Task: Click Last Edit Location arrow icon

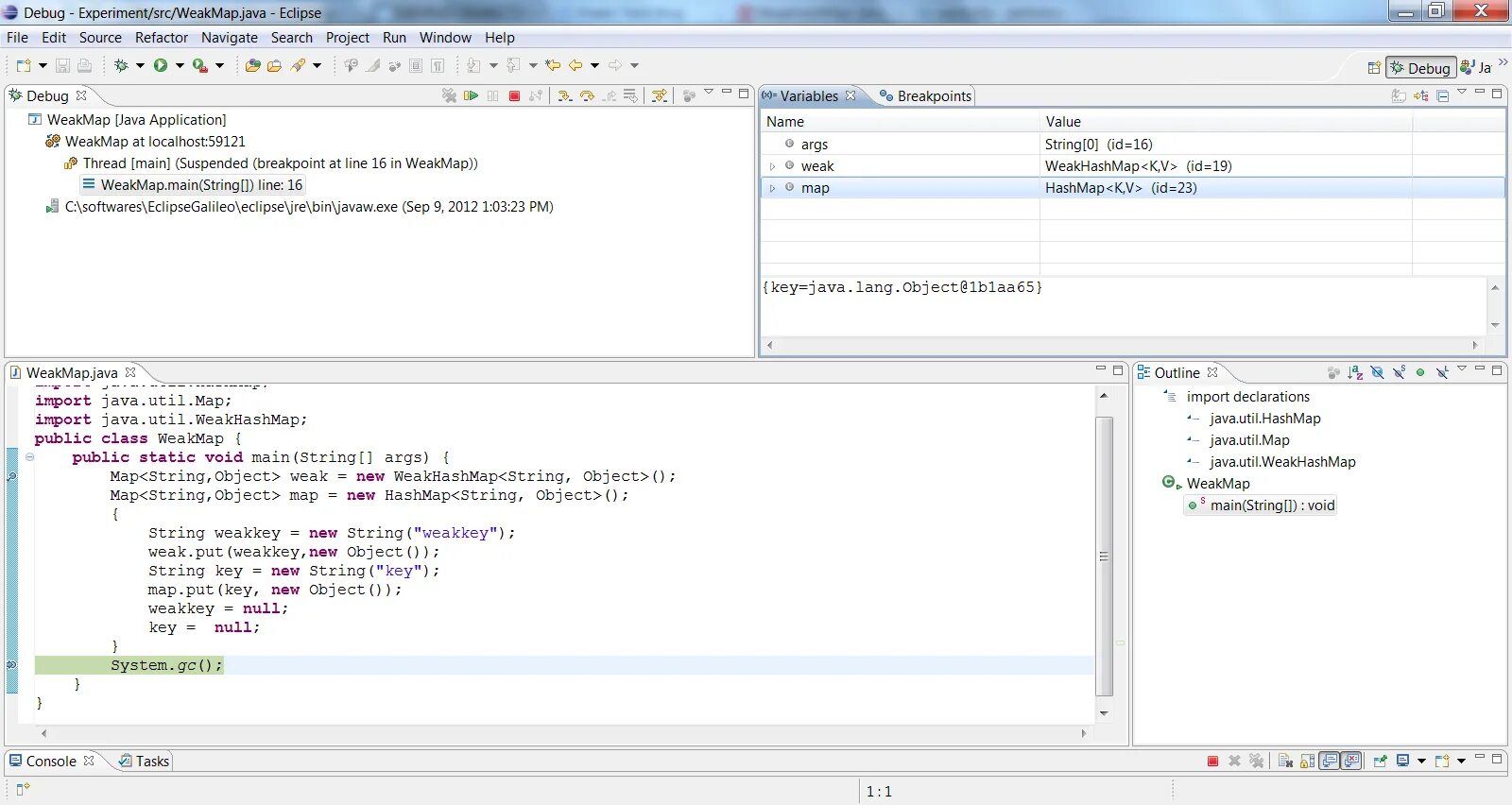Action: point(553,65)
